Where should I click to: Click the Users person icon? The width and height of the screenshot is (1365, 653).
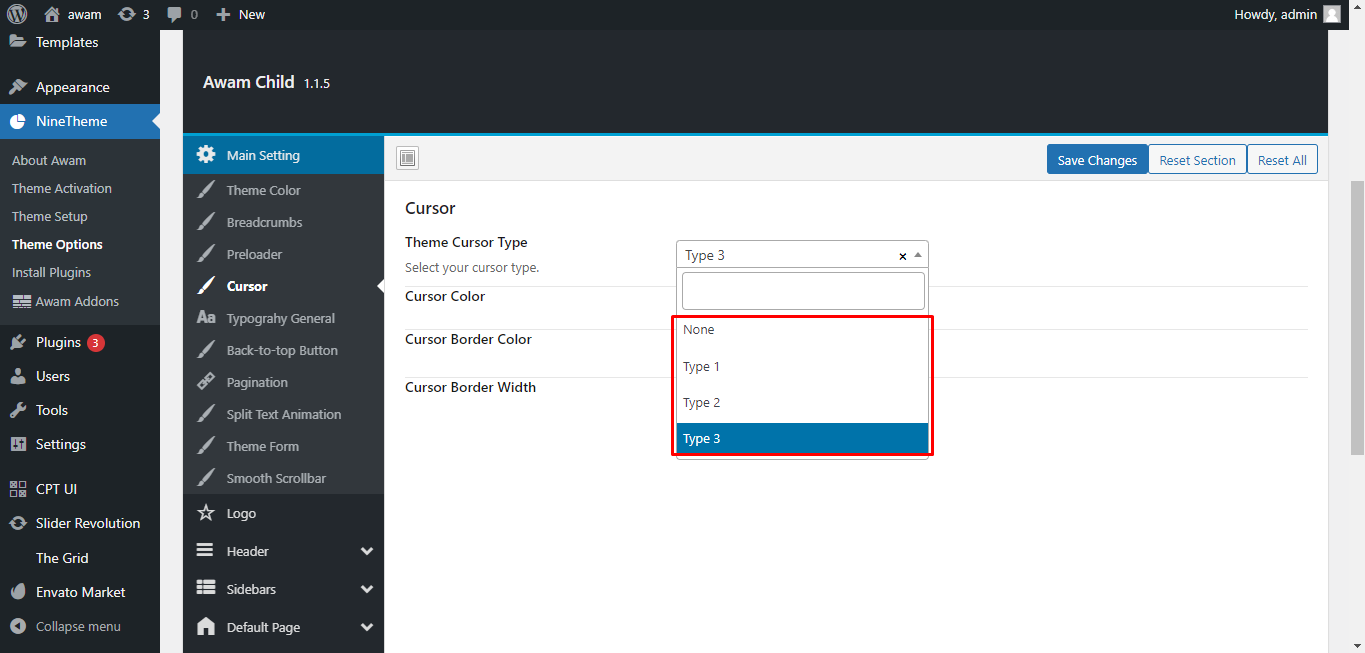tap(18, 376)
